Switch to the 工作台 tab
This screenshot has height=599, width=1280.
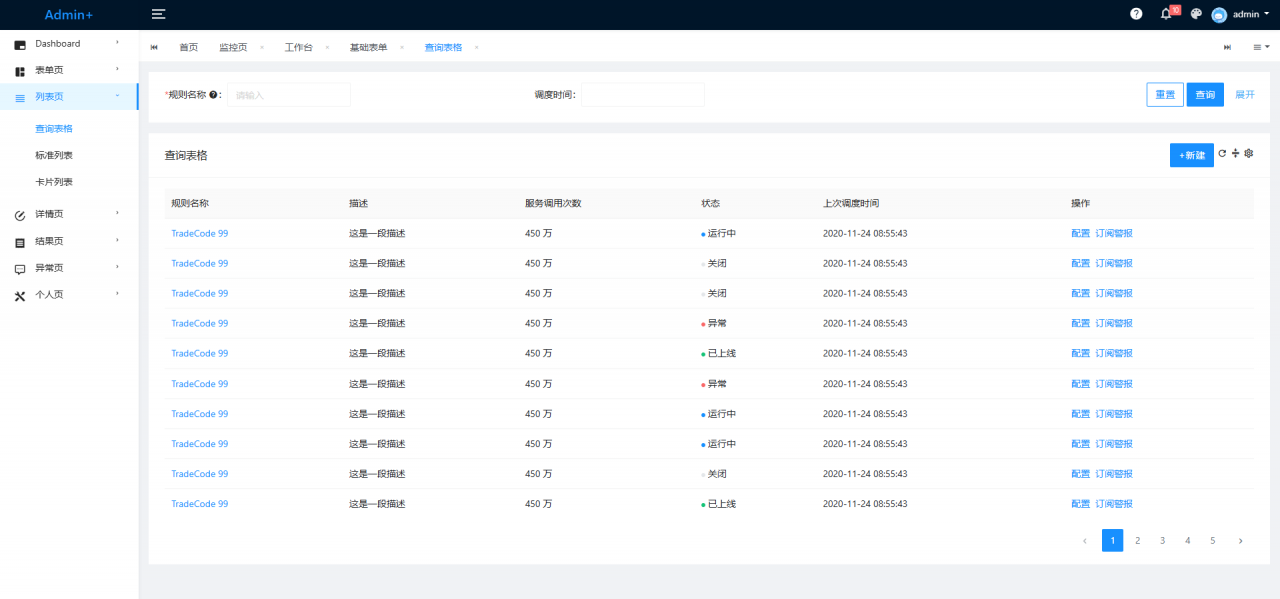click(298, 47)
